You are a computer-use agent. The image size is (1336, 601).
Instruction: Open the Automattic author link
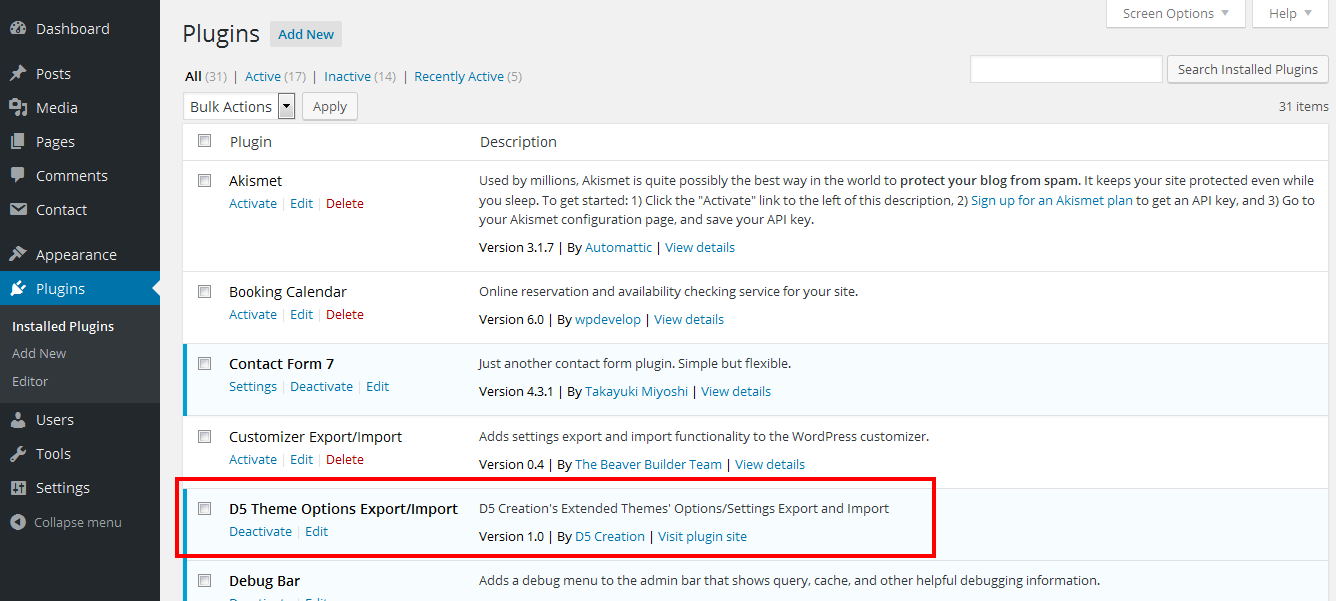coord(618,247)
